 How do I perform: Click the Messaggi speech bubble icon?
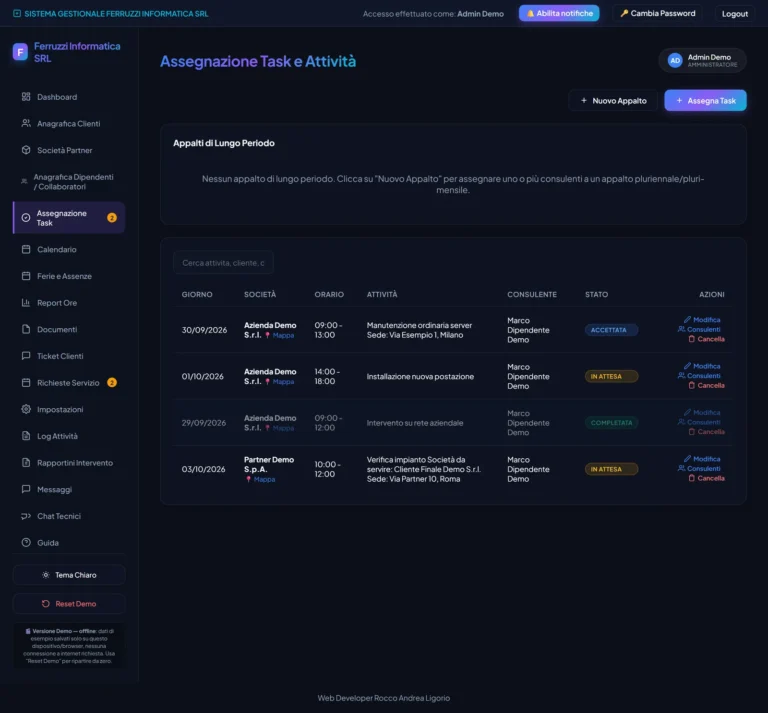(x=26, y=489)
